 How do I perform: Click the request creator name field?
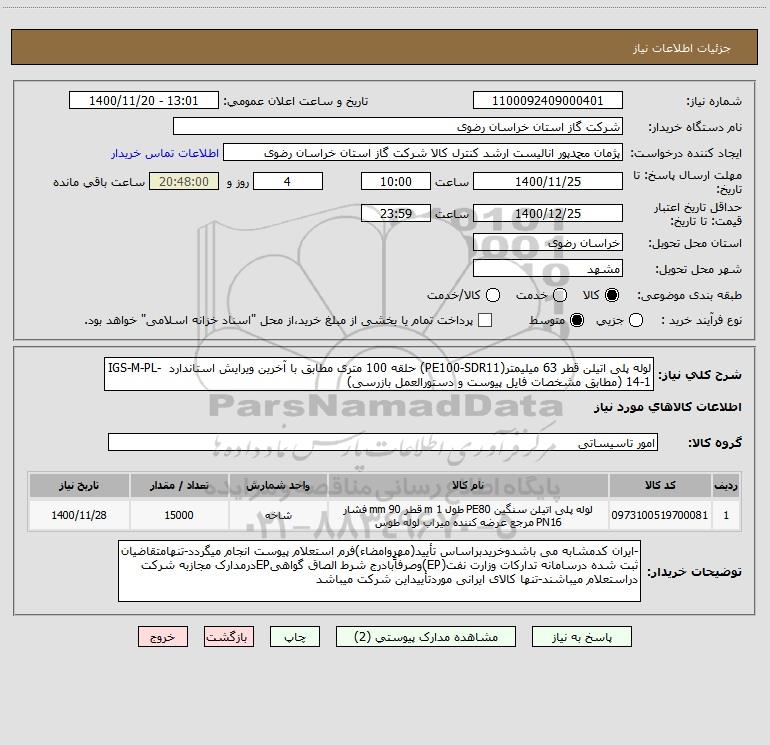coord(423,153)
